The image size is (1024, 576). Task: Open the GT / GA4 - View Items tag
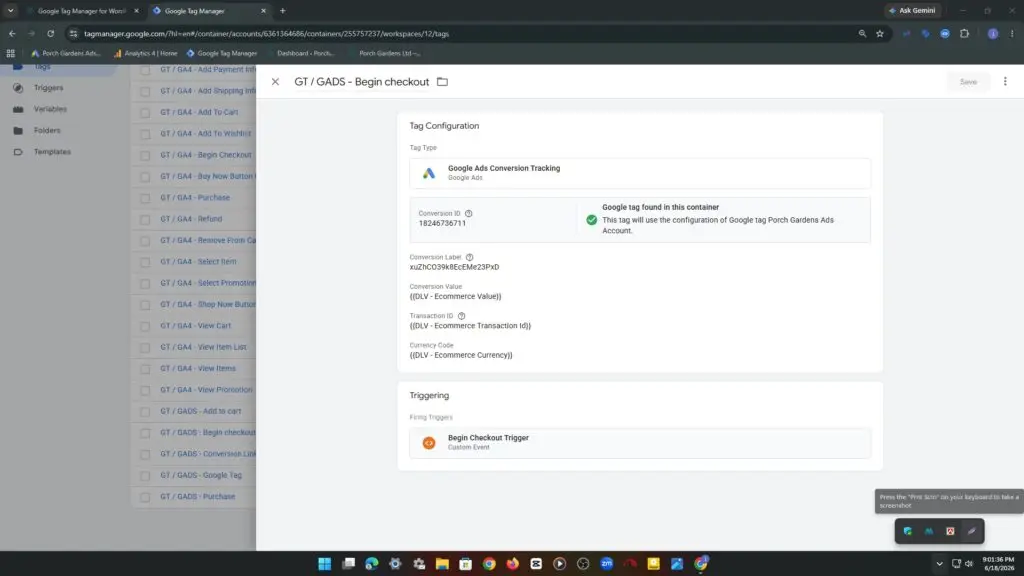[x=198, y=368]
